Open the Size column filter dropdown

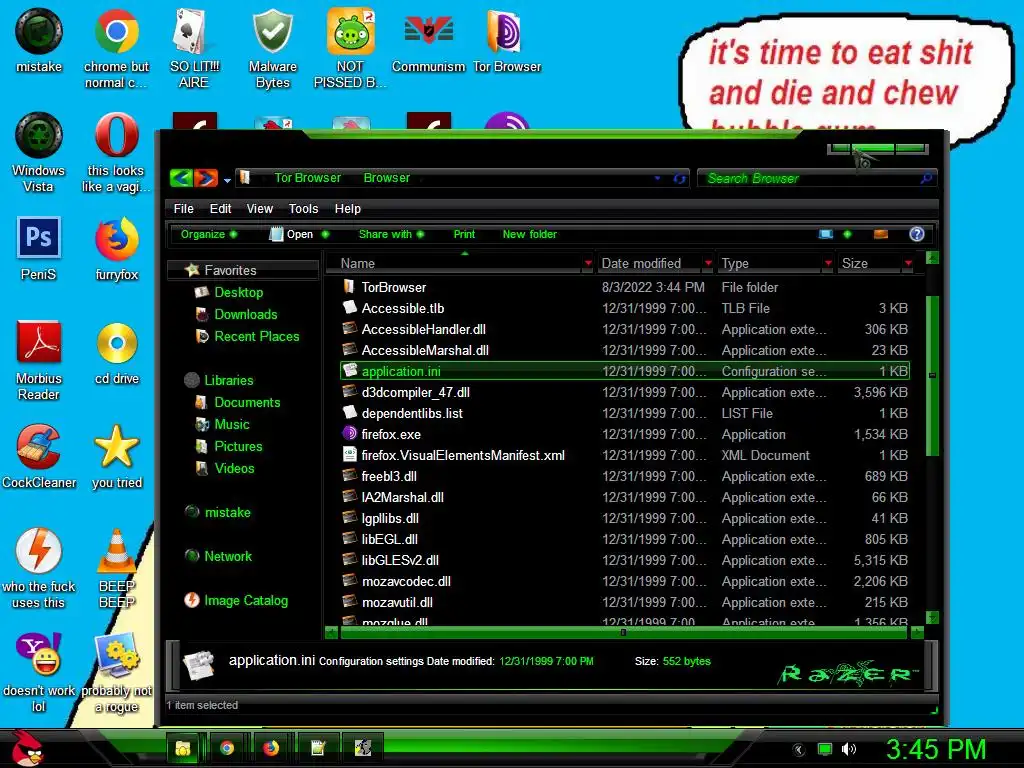click(908, 263)
